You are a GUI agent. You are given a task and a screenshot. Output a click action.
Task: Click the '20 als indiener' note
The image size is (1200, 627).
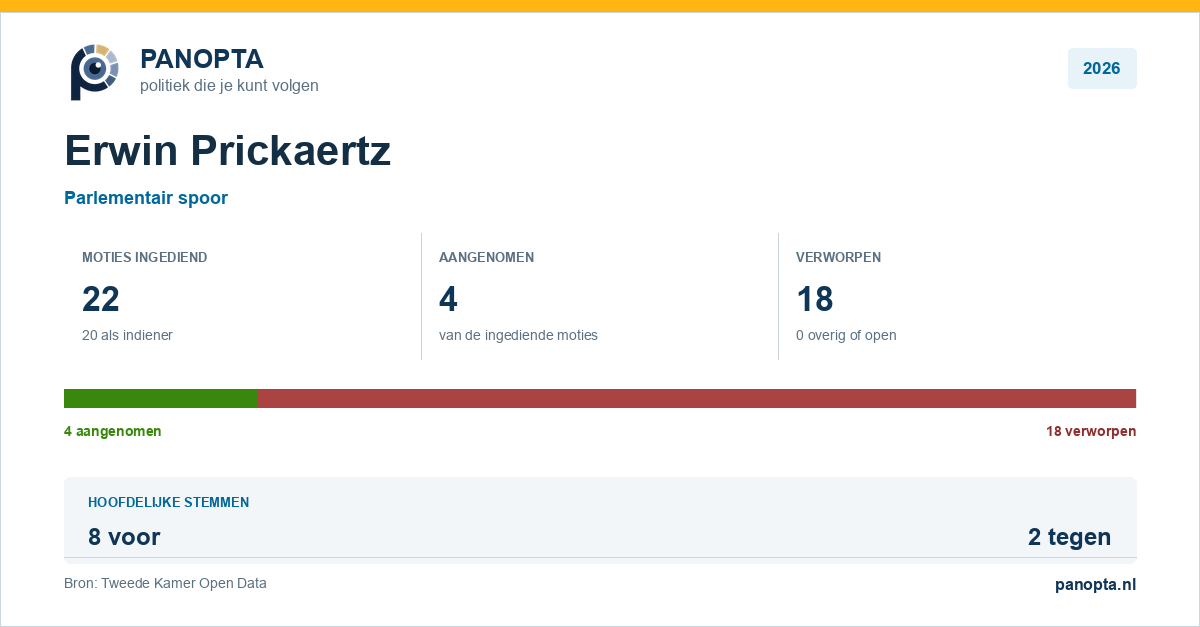[127, 335]
